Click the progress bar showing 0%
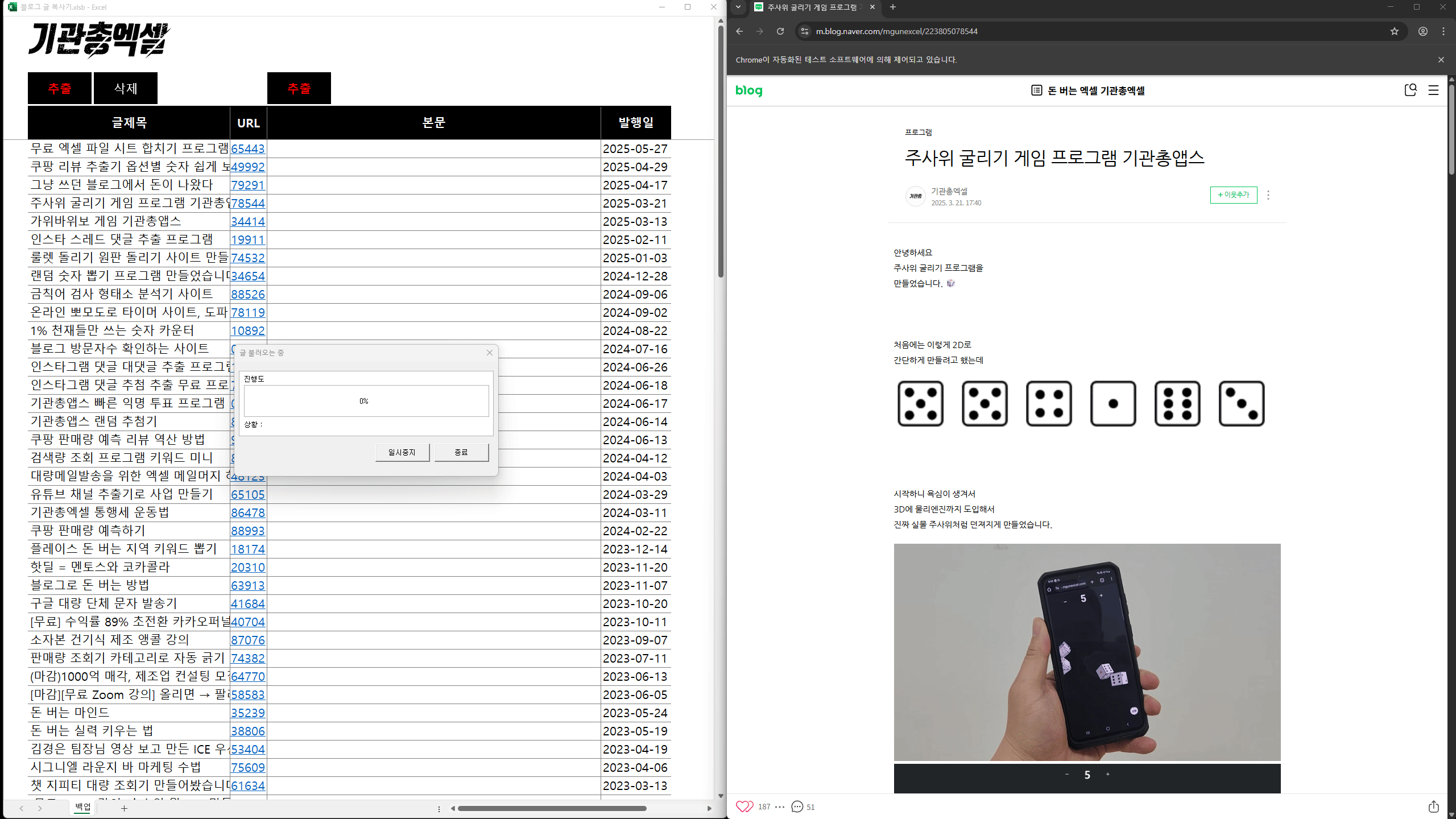The width and height of the screenshot is (1456, 819). point(366,401)
